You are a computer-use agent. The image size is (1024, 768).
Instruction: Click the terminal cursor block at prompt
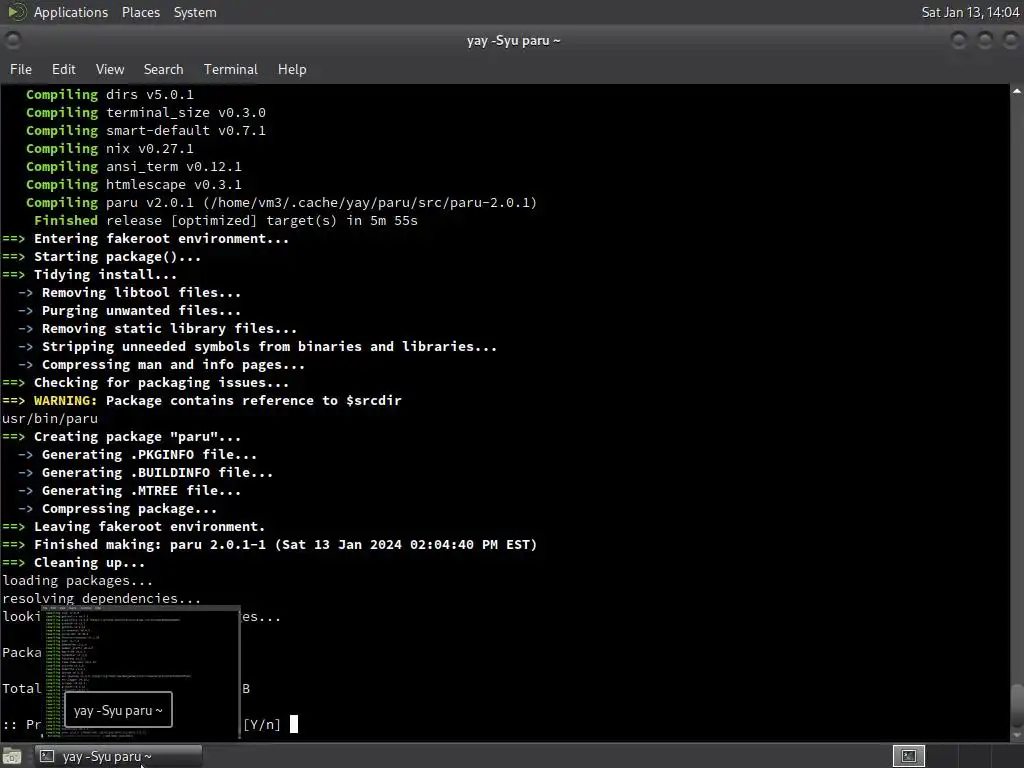click(294, 724)
